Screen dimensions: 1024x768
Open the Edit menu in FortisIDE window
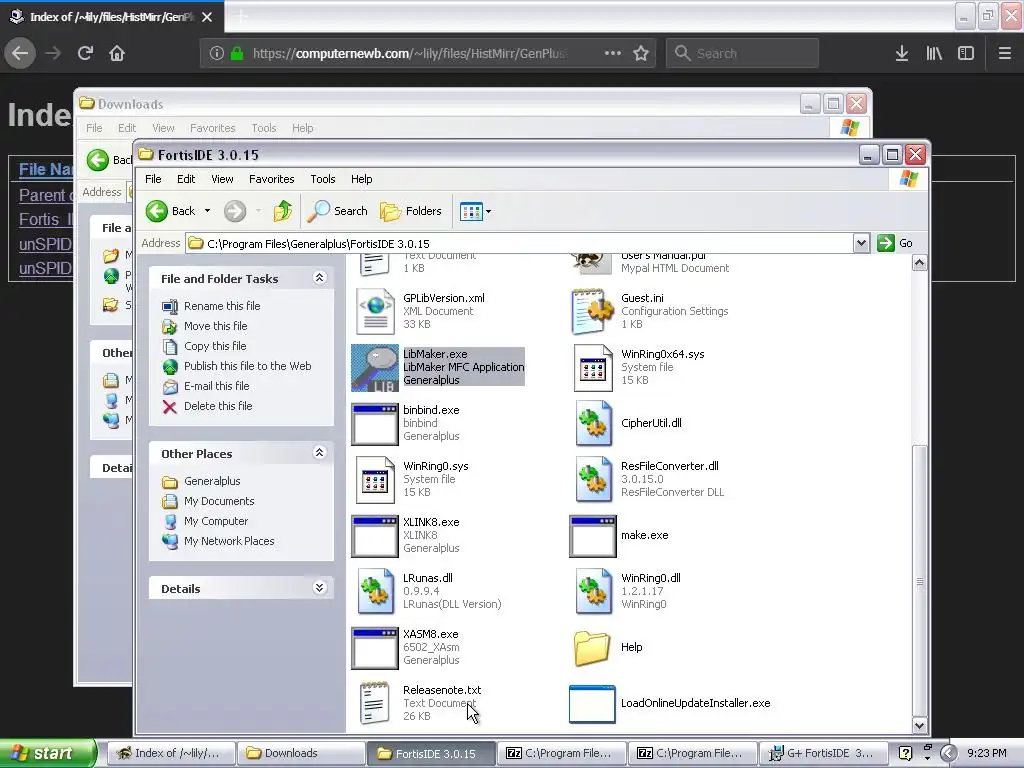point(186,179)
